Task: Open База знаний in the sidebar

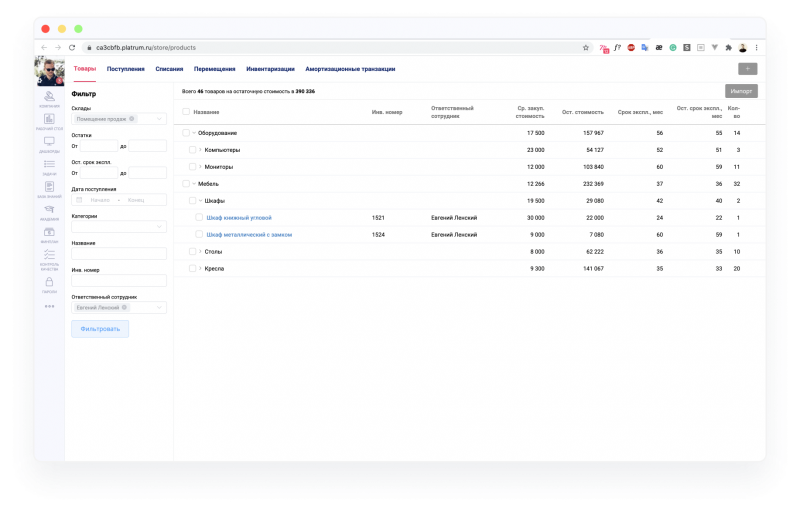Action: point(49,188)
